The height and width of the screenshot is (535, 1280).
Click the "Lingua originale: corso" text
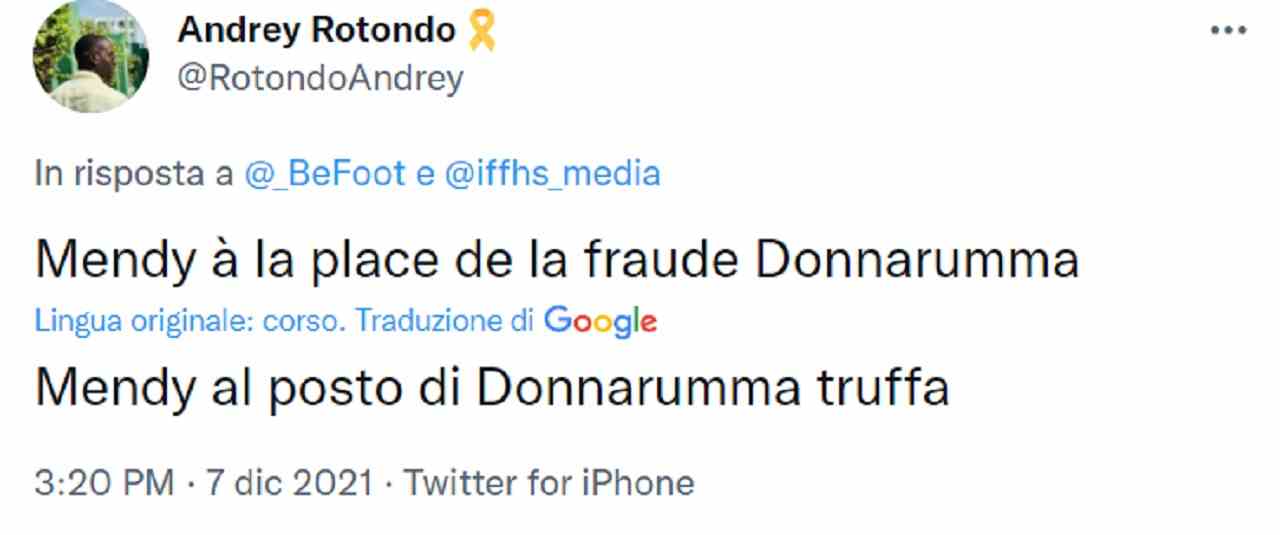point(190,322)
